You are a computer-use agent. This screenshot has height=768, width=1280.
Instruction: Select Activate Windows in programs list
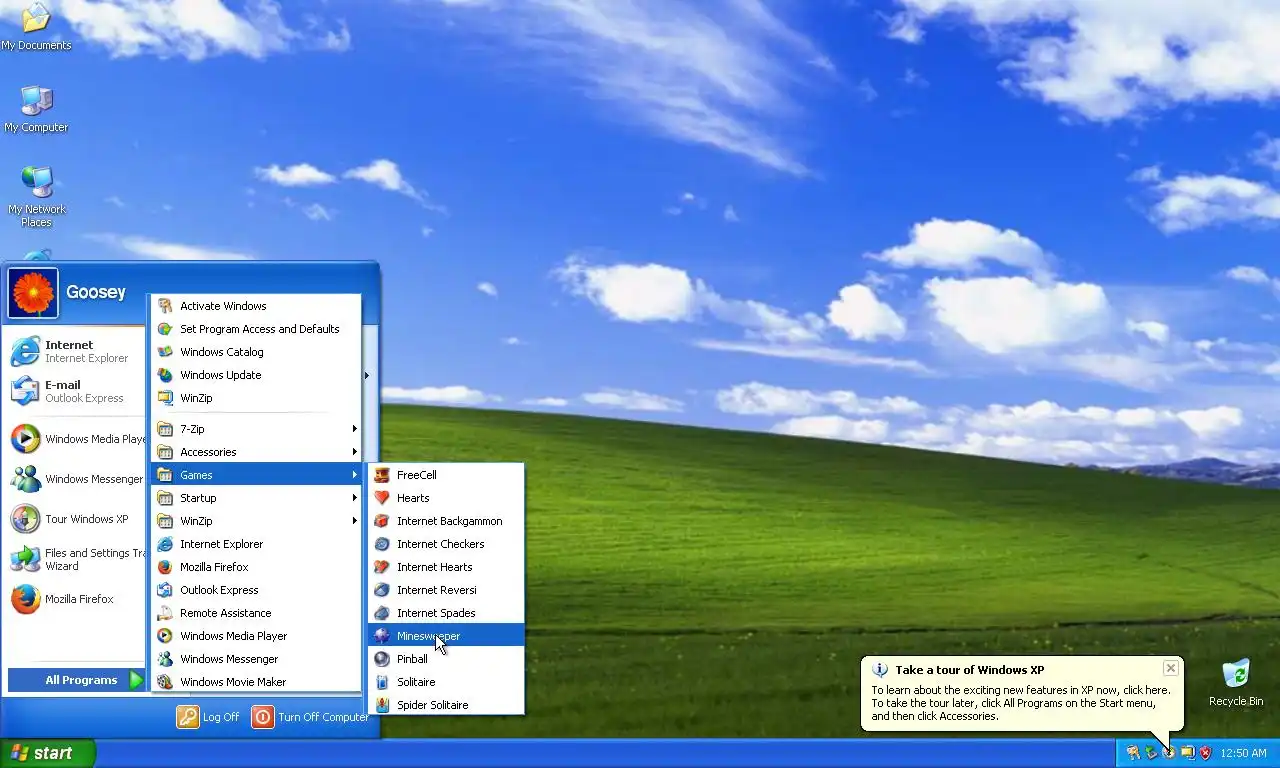click(x=256, y=306)
